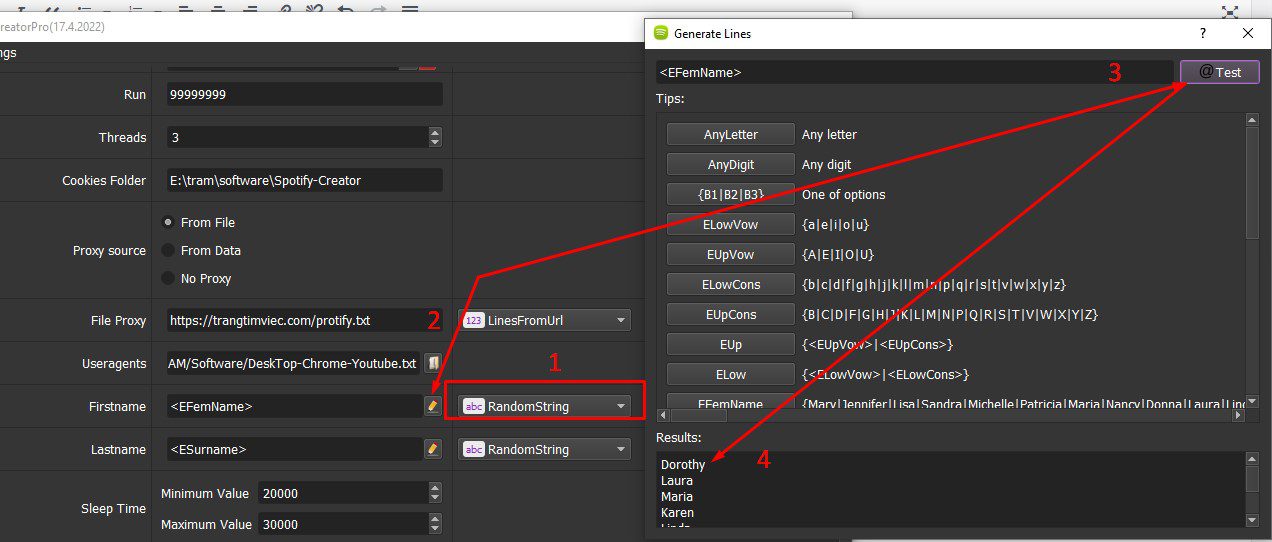
Task: Click the 'One of options' tip description
Action: (x=844, y=194)
